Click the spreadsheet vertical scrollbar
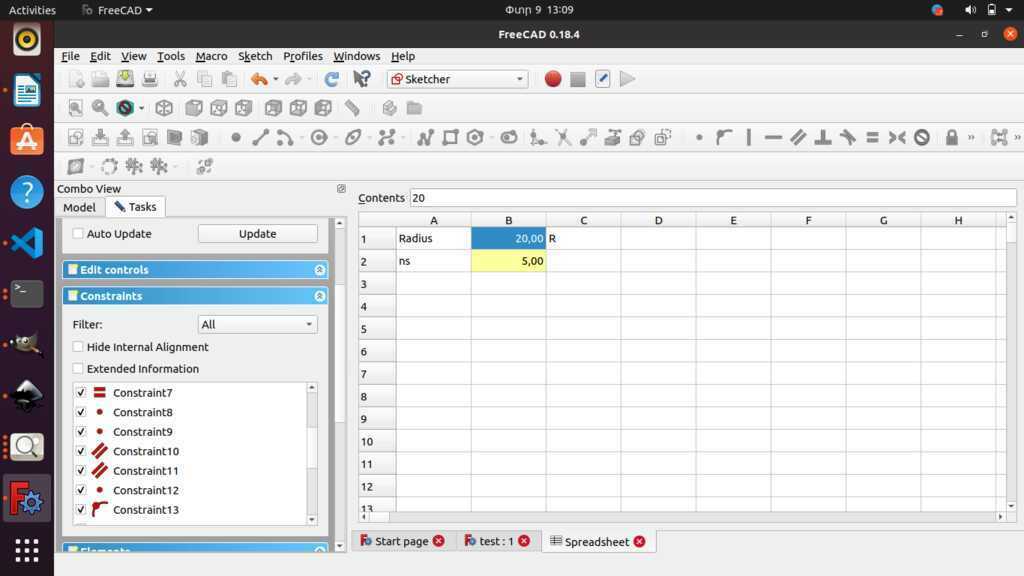Screen dimensions: 1024x576 (1011, 361)
